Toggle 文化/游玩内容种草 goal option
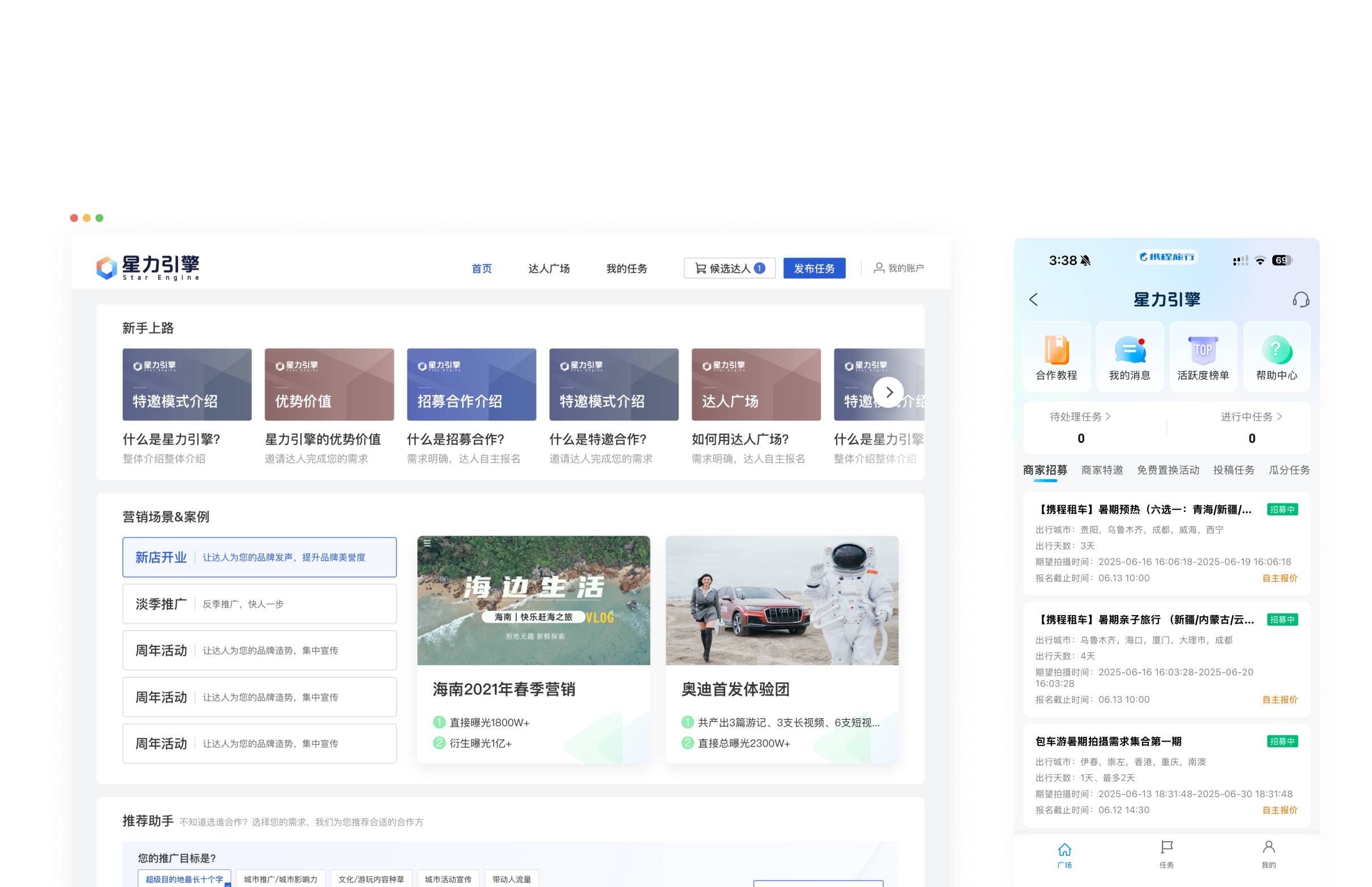 pyautogui.click(x=371, y=879)
